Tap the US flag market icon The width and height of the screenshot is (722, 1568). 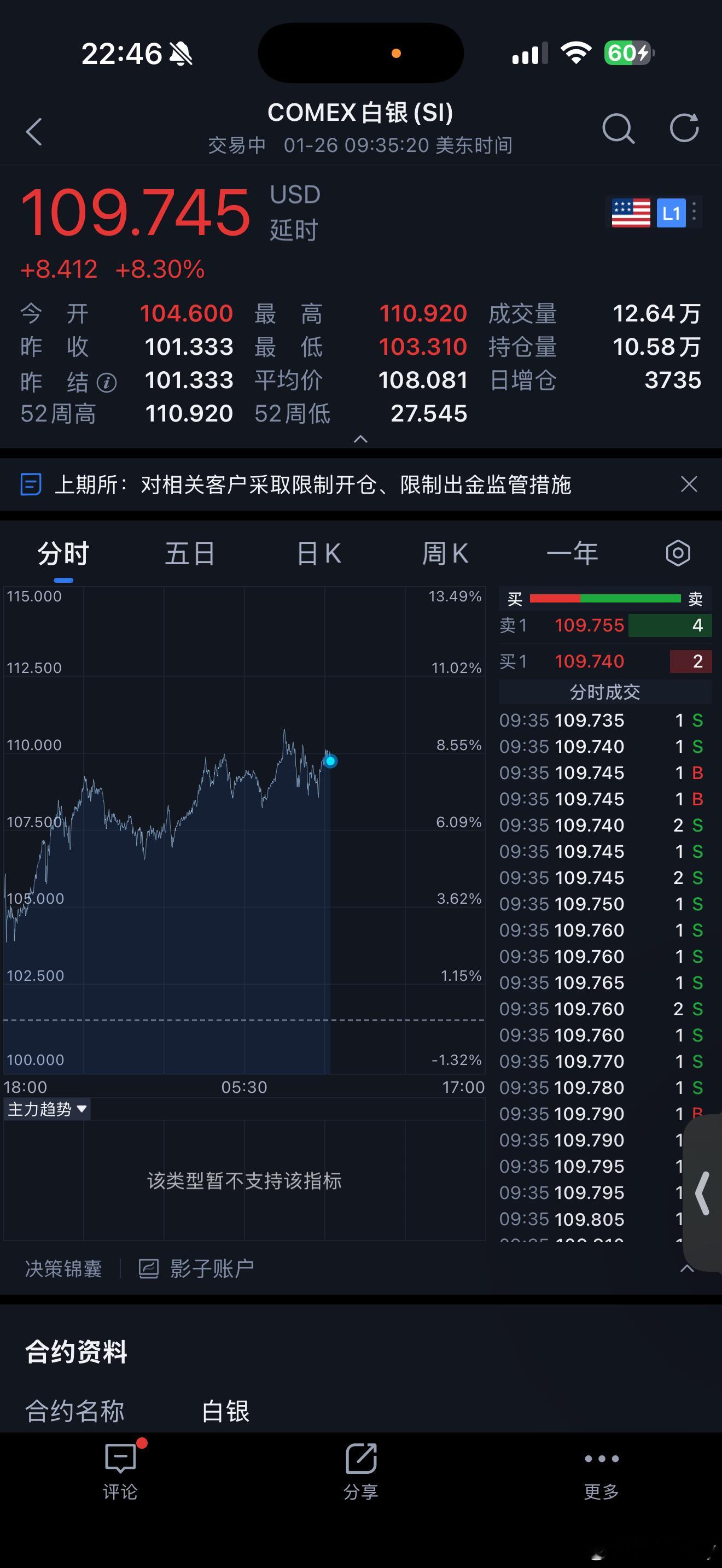click(631, 213)
